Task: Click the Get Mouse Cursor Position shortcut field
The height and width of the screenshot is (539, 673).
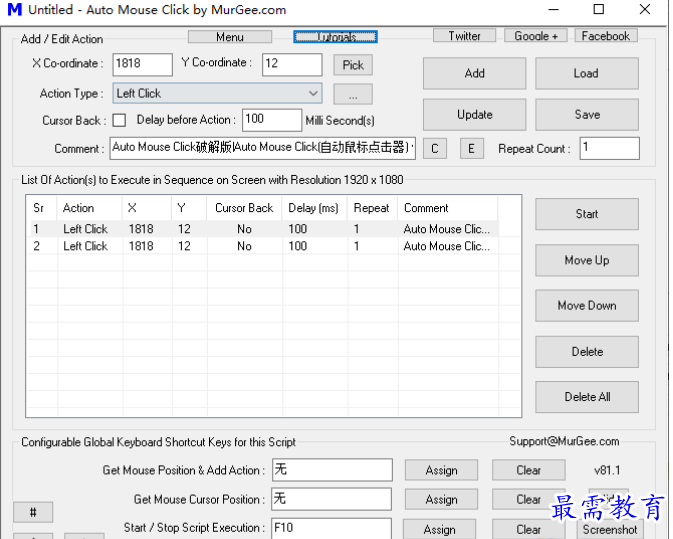Action: pos(331,499)
